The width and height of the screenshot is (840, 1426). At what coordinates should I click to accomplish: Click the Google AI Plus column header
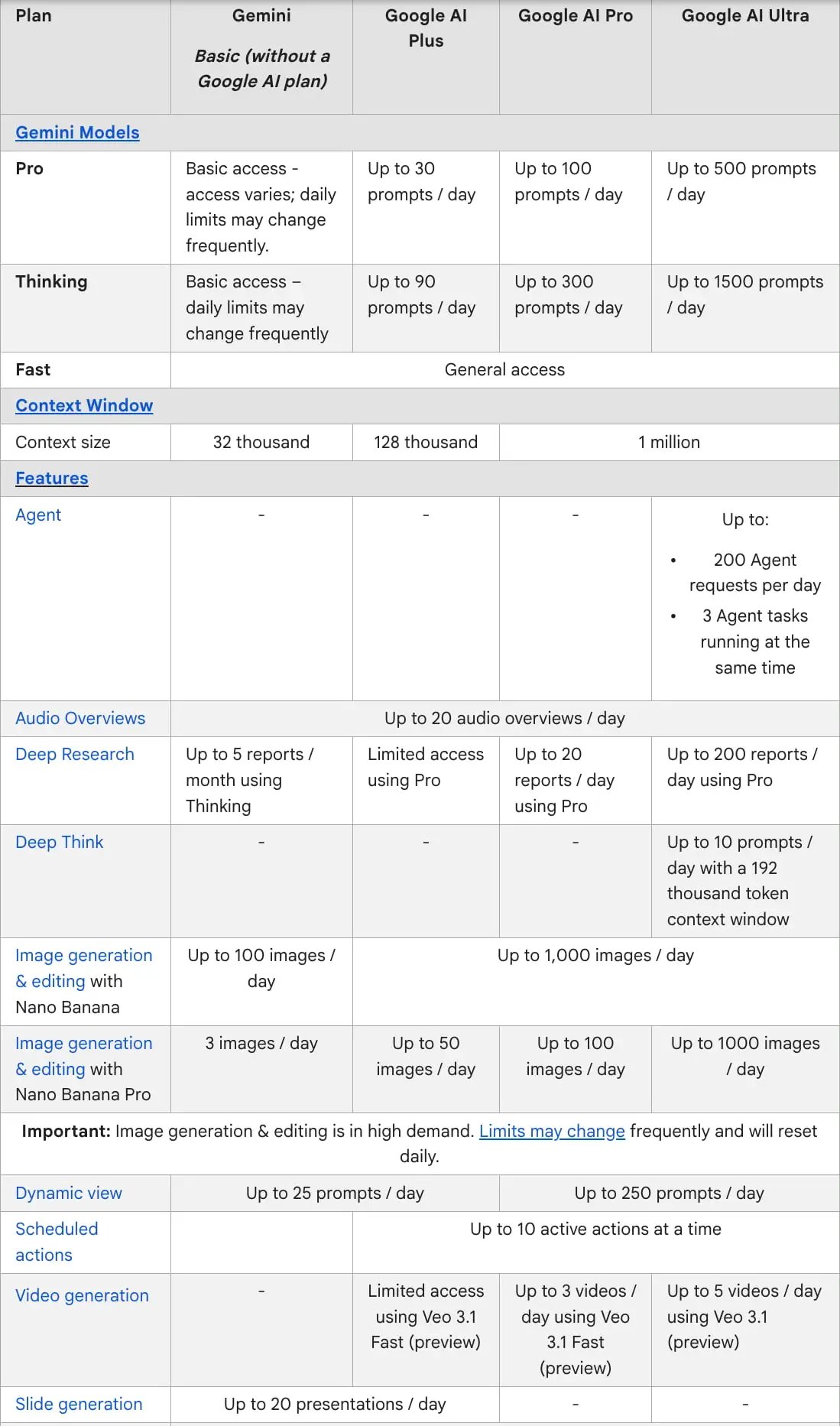(426, 28)
